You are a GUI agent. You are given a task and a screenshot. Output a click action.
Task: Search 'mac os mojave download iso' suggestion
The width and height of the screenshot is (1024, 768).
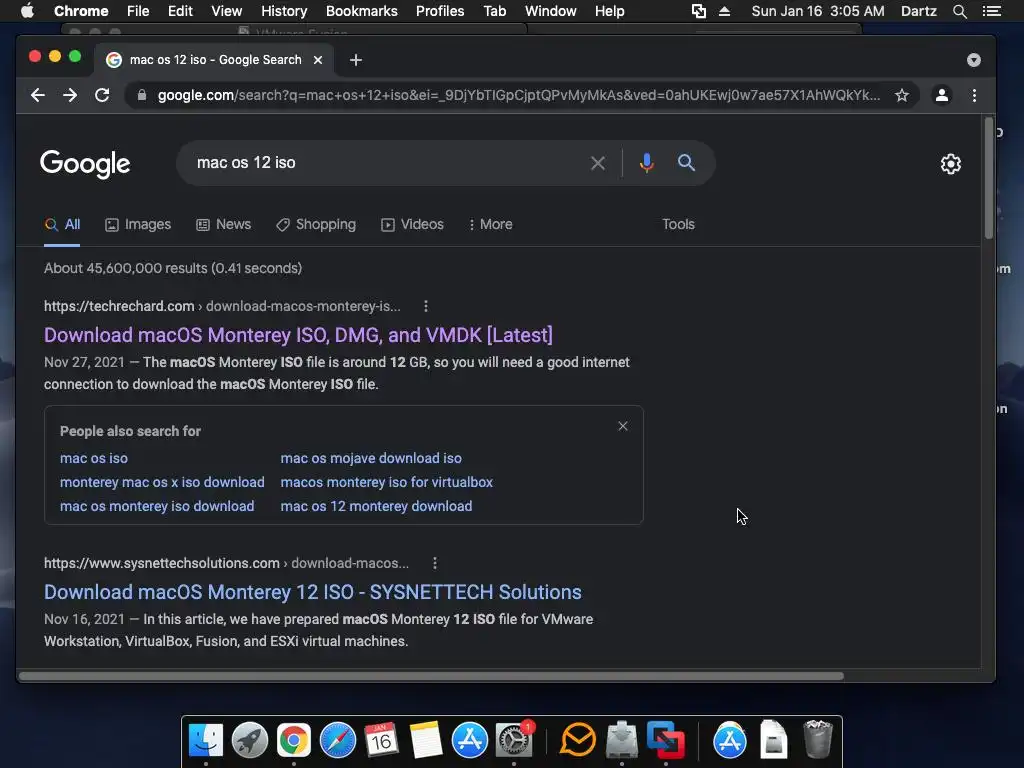371,458
